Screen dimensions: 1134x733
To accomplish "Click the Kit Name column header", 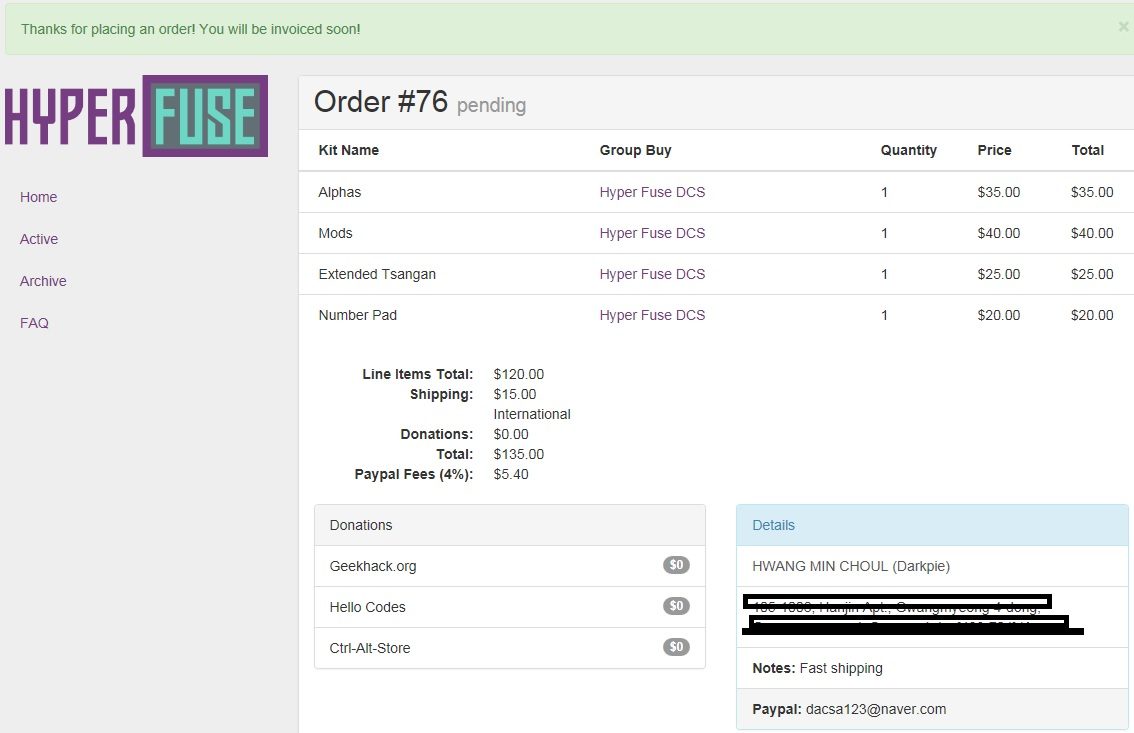I will tap(349, 150).
